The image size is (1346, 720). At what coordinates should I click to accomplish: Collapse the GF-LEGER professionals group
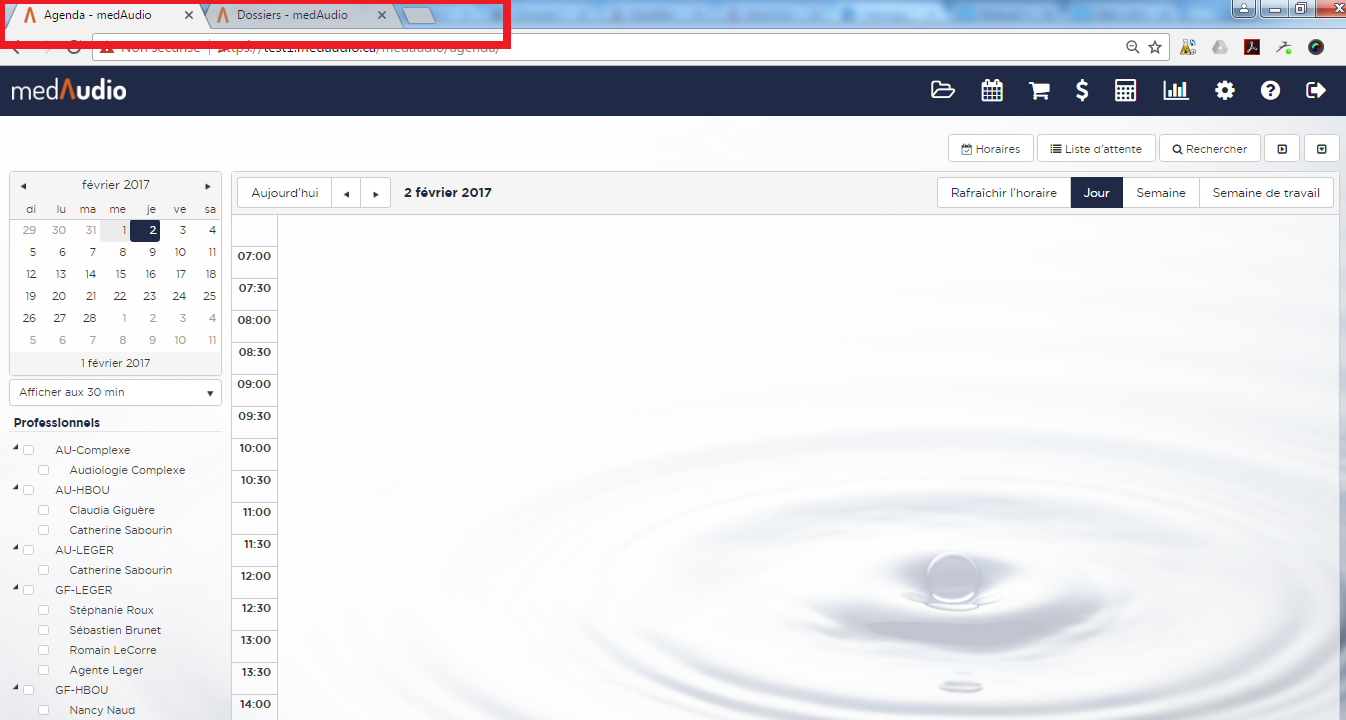tap(16, 588)
